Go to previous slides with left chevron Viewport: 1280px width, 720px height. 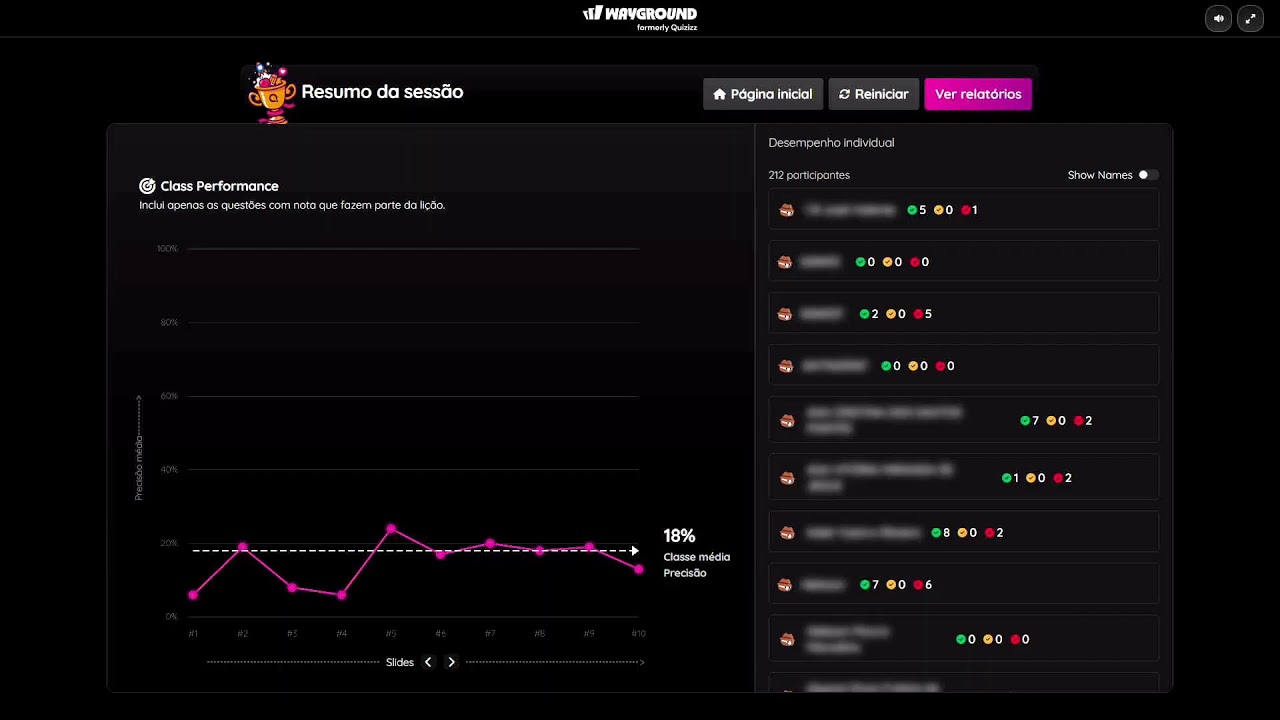pyautogui.click(x=428, y=662)
